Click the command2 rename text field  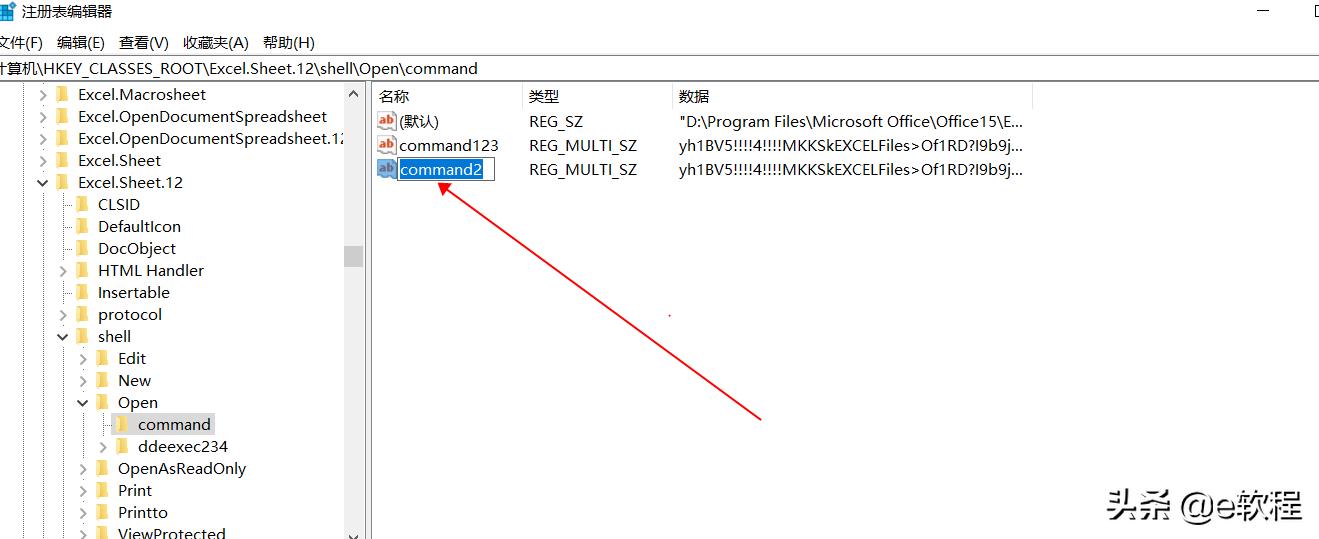pyautogui.click(x=446, y=169)
